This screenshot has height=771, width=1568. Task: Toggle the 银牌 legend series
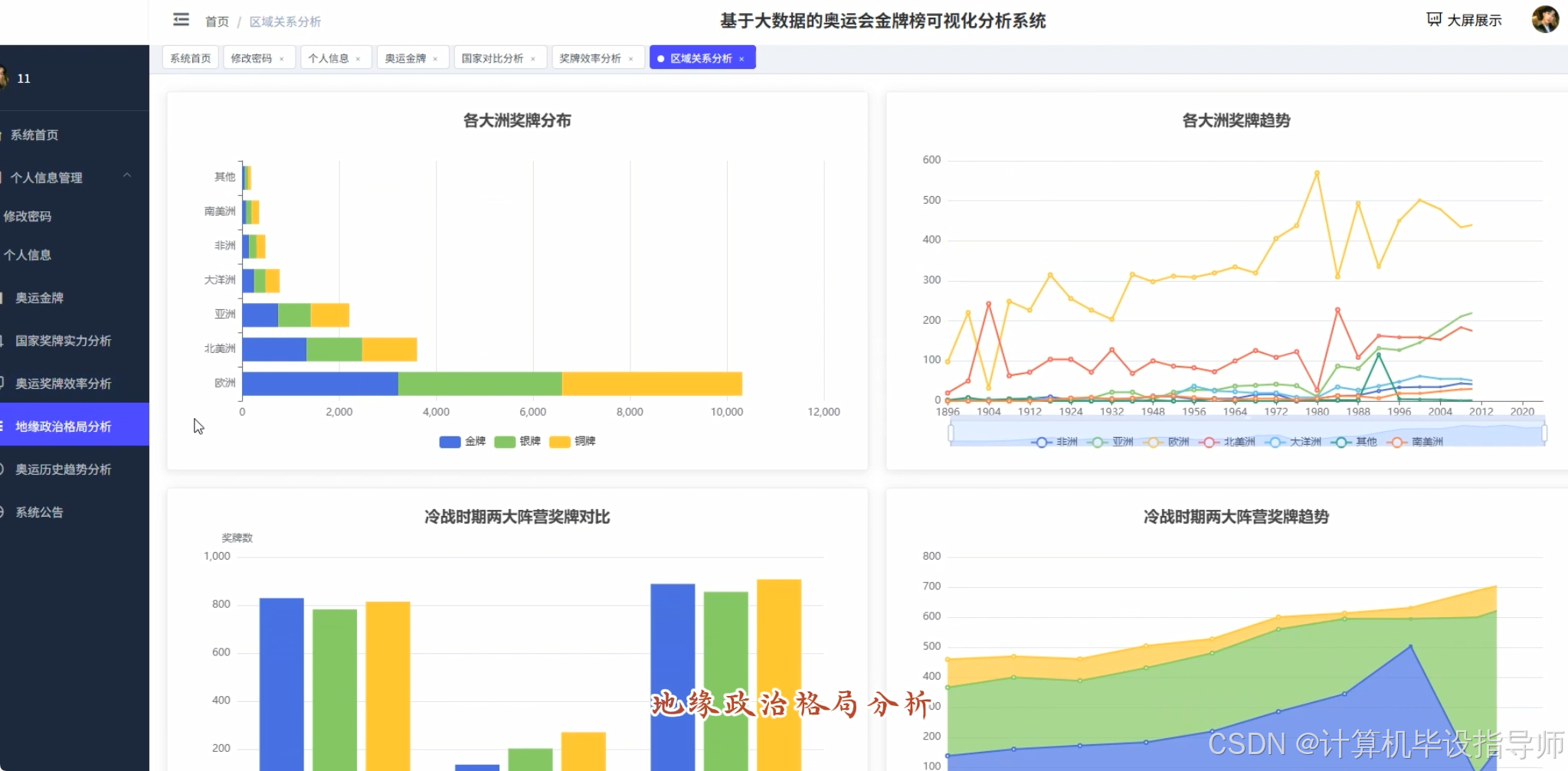tap(518, 442)
